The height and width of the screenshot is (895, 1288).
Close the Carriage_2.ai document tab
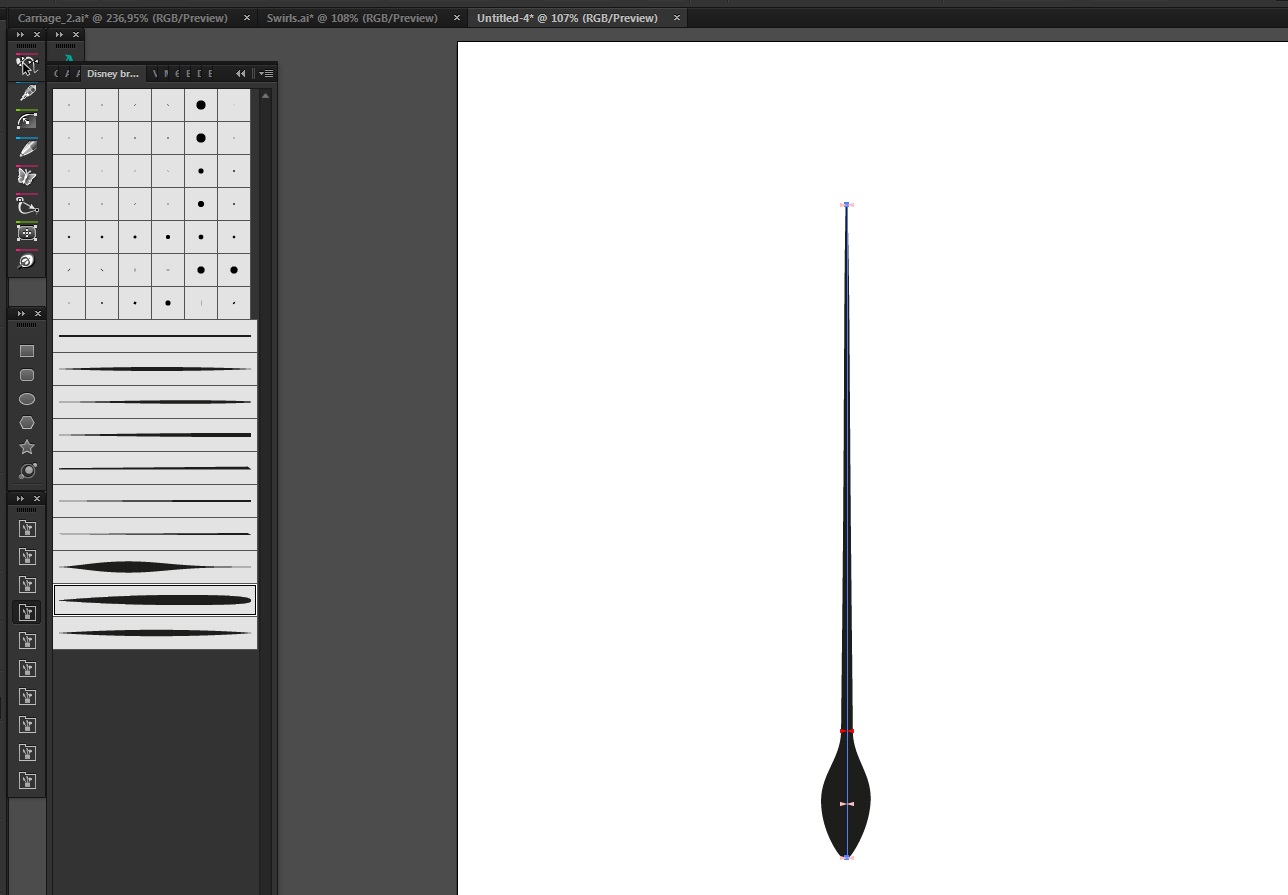(247, 18)
